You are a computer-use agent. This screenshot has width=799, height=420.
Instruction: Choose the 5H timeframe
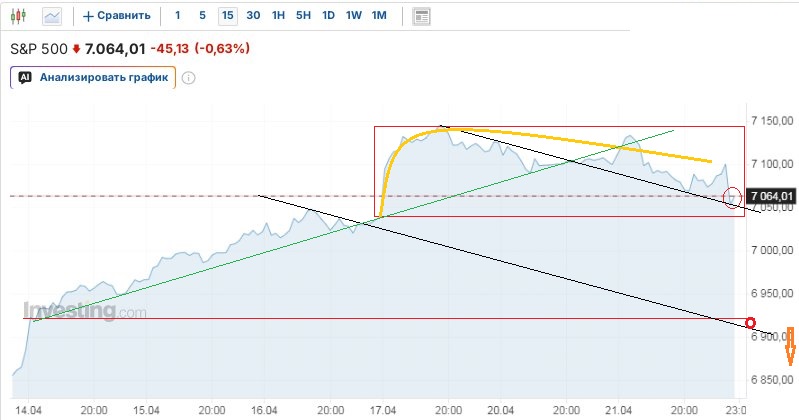(303, 16)
